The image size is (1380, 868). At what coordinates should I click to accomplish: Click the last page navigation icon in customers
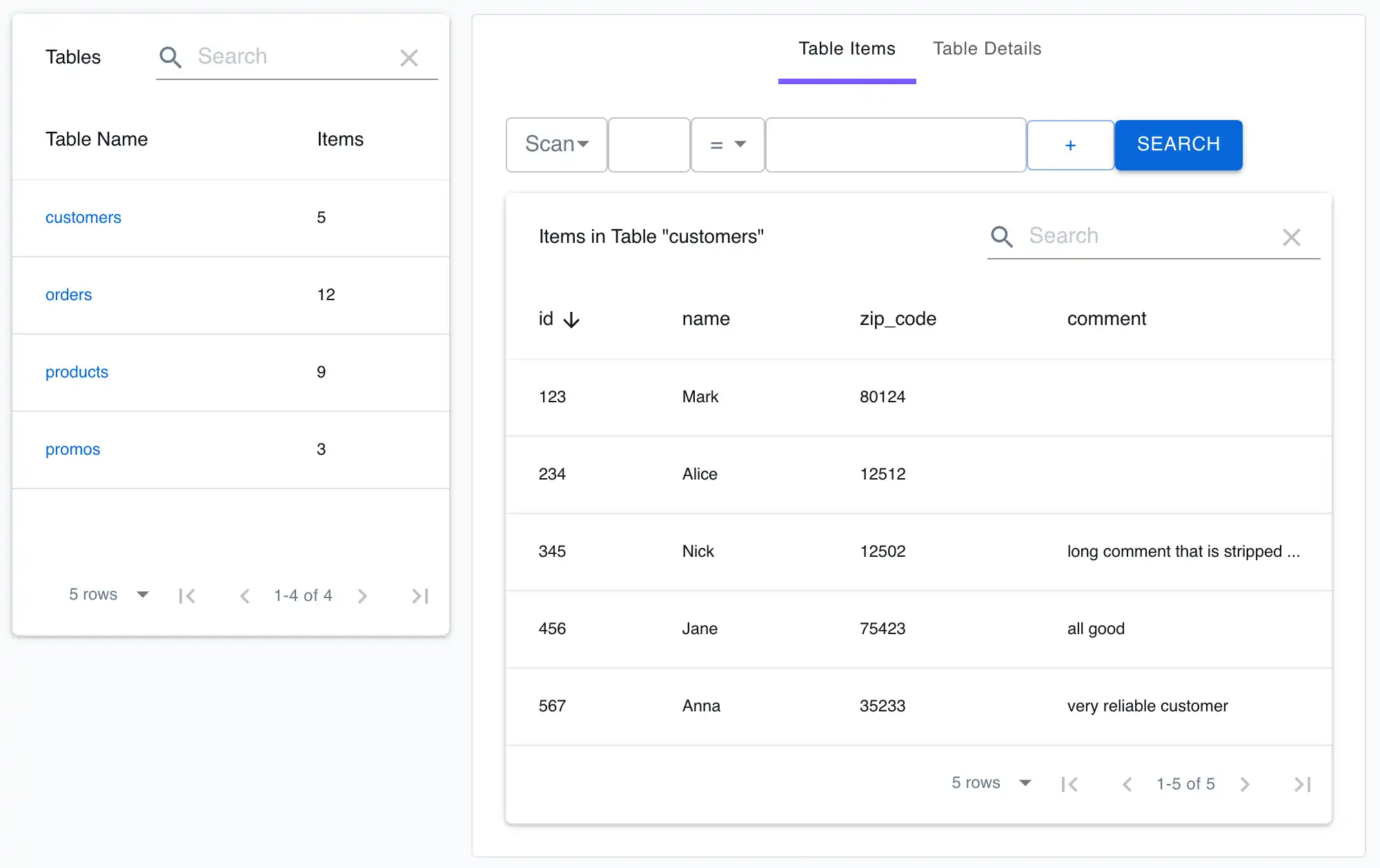pyautogui.click(x=1304, y=783)
